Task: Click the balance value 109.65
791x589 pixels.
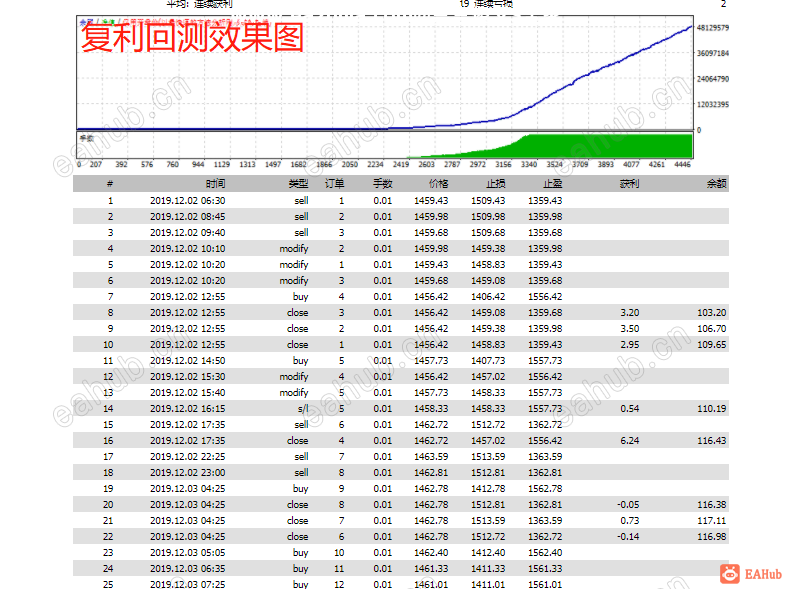Action: [x=712, y=345]
